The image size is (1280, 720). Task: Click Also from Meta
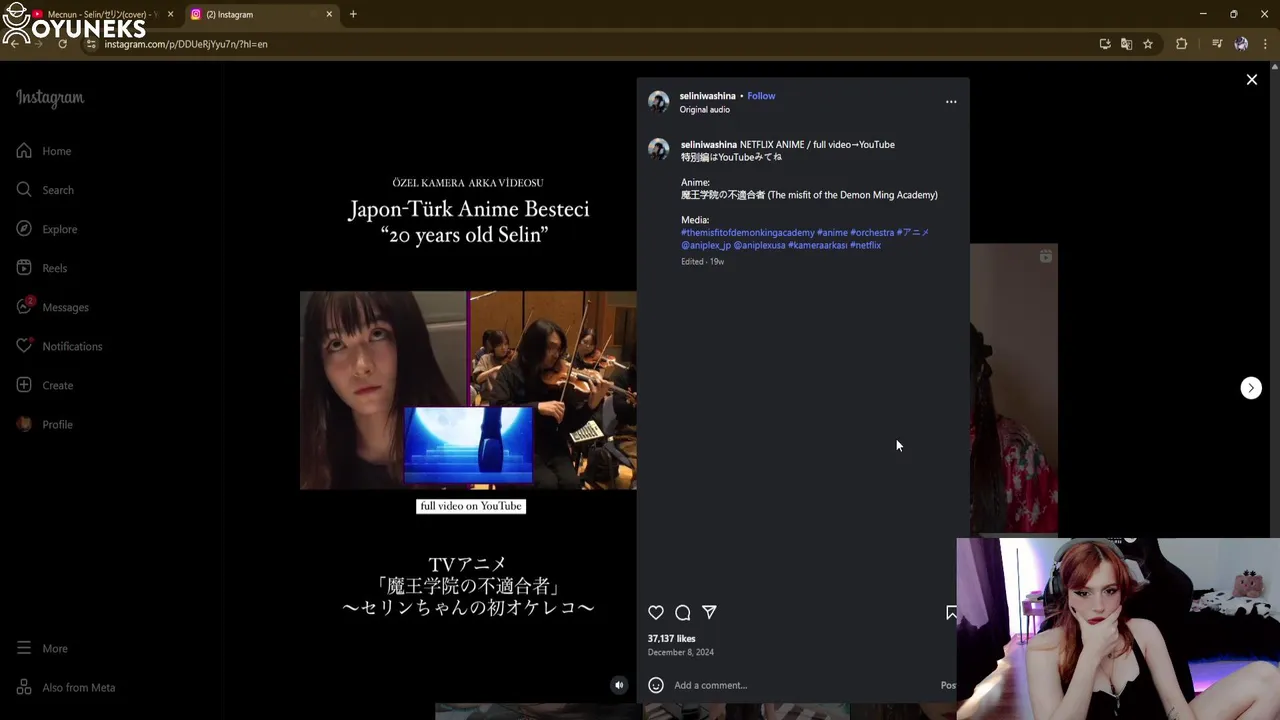pyautogui.click(x=66, y=687)
